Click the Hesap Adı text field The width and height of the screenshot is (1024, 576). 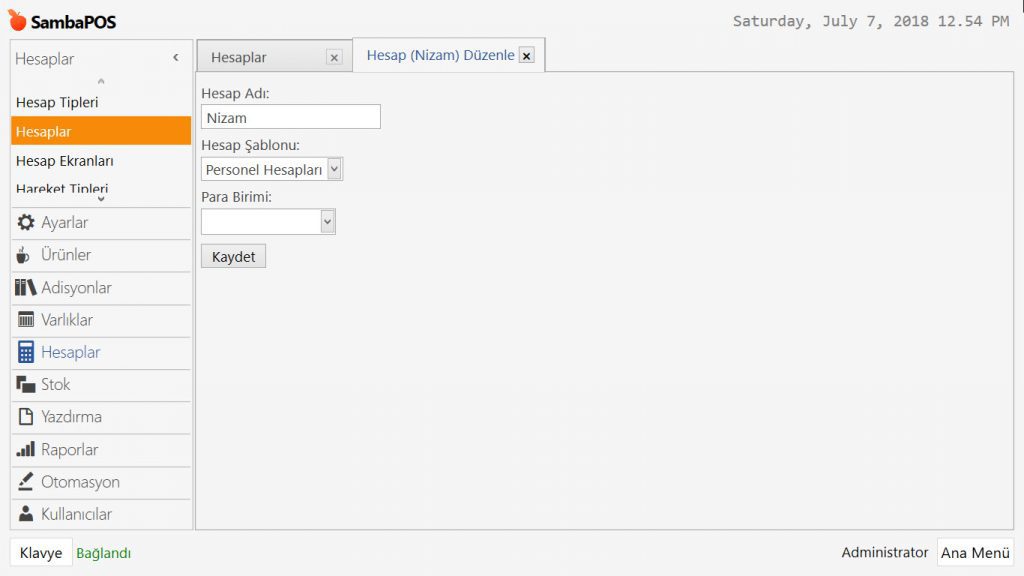pyautogui.click(x=290, y=117)
